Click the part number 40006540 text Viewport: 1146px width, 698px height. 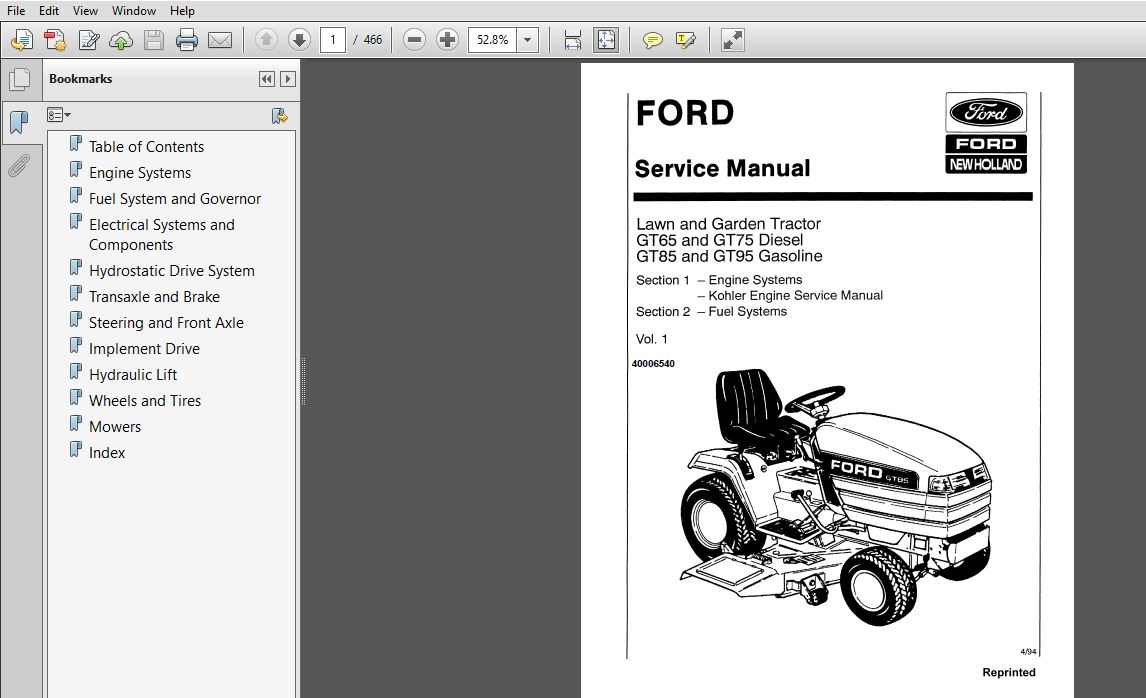(x=653, y=363)
